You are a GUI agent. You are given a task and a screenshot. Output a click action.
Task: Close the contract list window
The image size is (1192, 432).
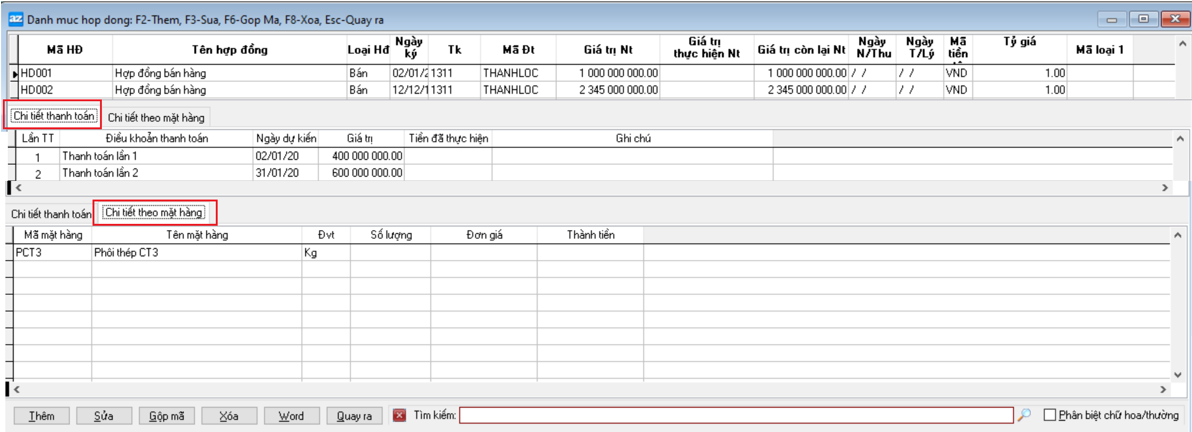tap(1171, 18)
